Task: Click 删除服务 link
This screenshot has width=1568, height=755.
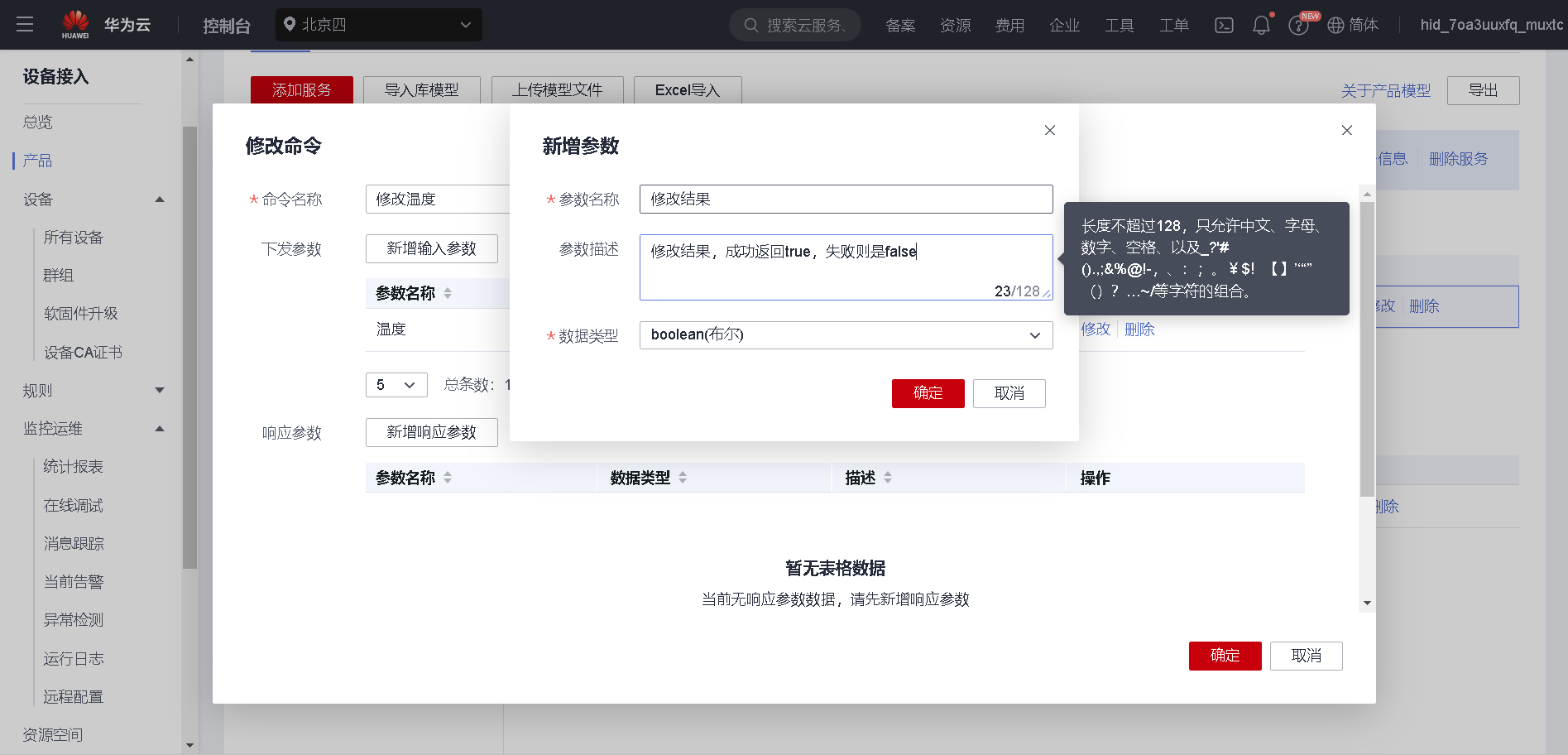Action: 1459,159
